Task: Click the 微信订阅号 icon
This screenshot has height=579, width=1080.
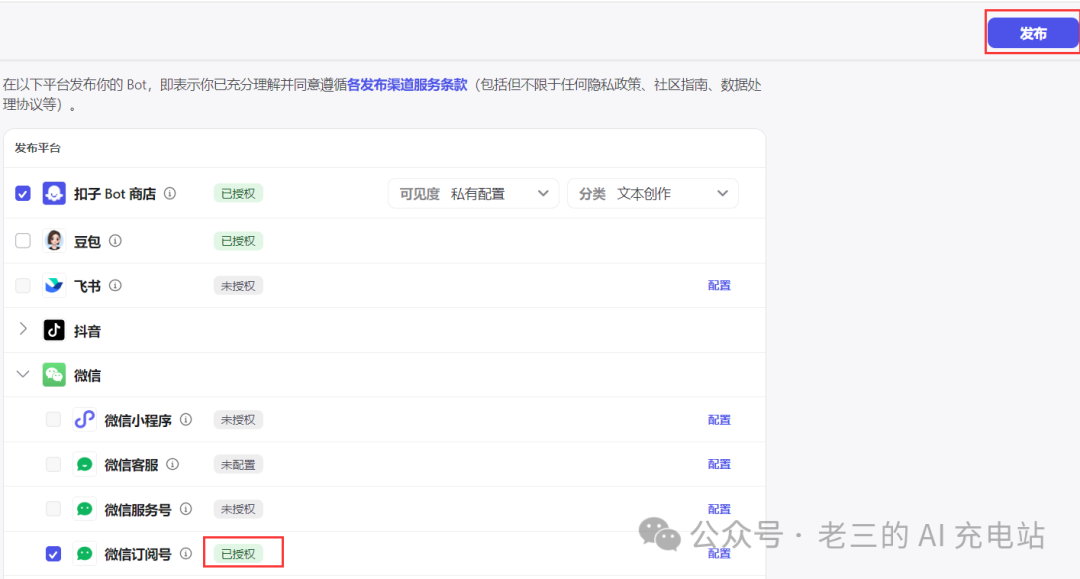Action: click(84, 554)
